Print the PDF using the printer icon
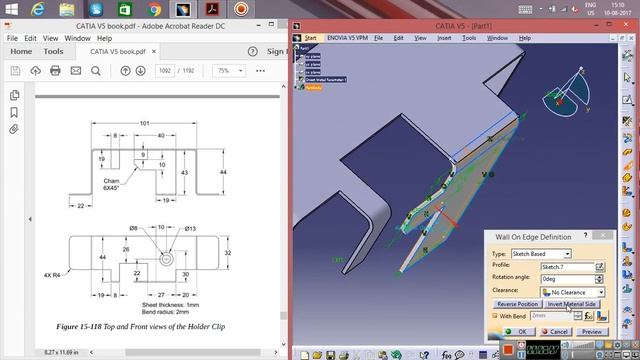The image size is (640, 360). pyautogui.click(x=55, y=71)
